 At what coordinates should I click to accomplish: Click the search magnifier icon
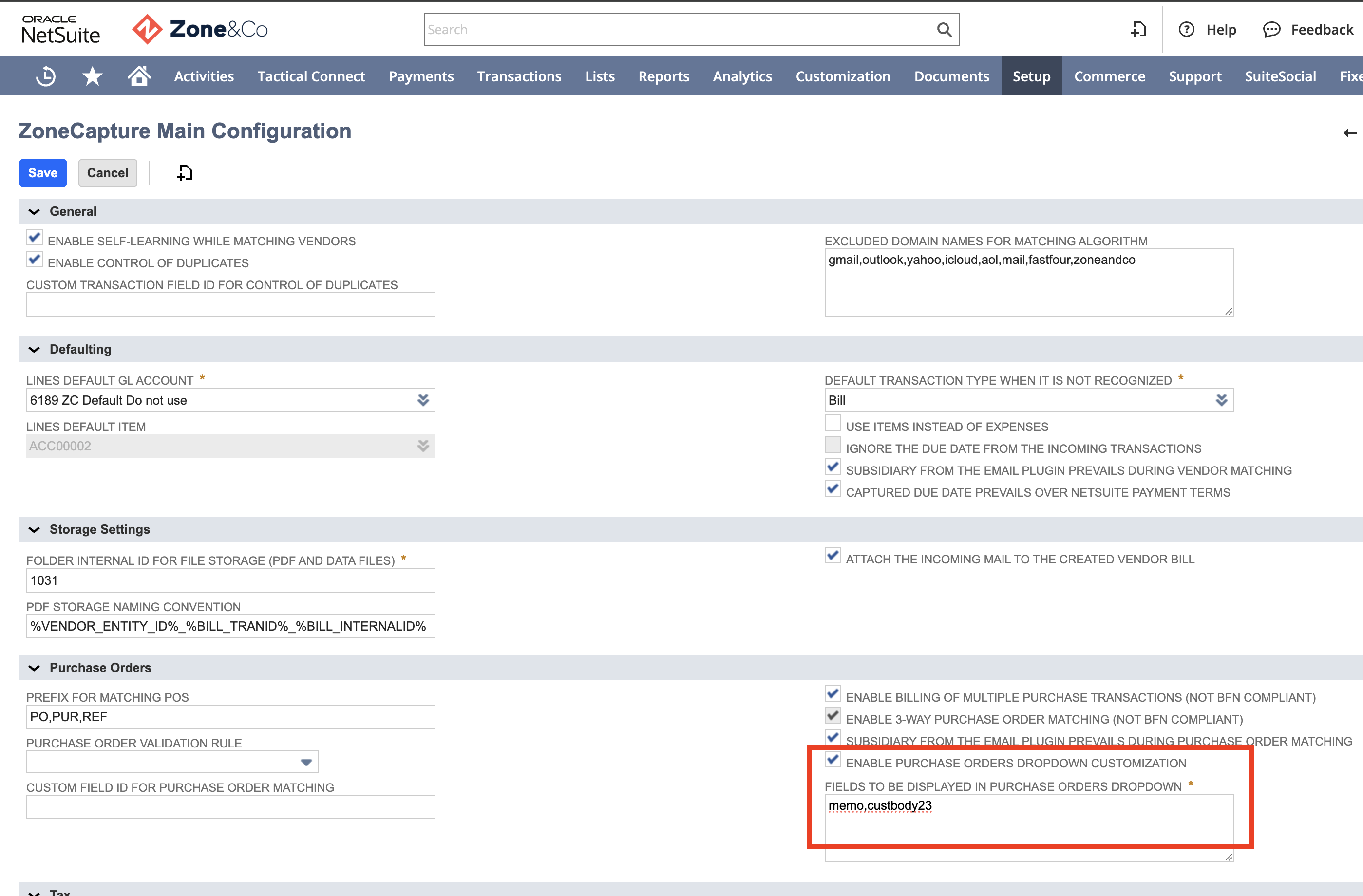[x=945, y=29]
